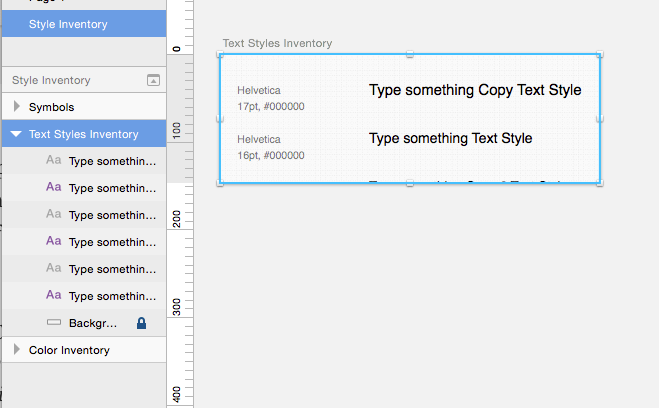Select the Backgr… layer row
Image resolution: width=659 pixels, height=408 pixels.
84,323
